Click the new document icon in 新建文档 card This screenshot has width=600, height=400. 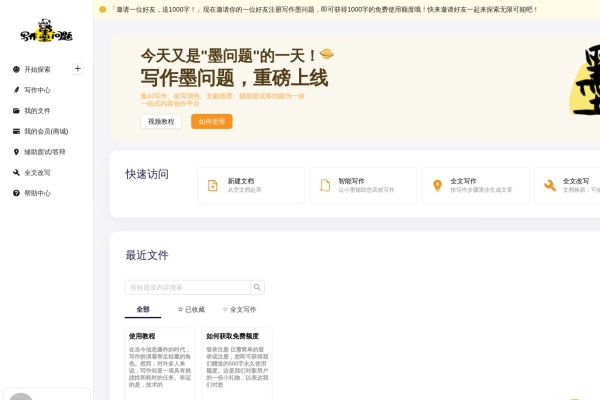[x=213, y=185]
